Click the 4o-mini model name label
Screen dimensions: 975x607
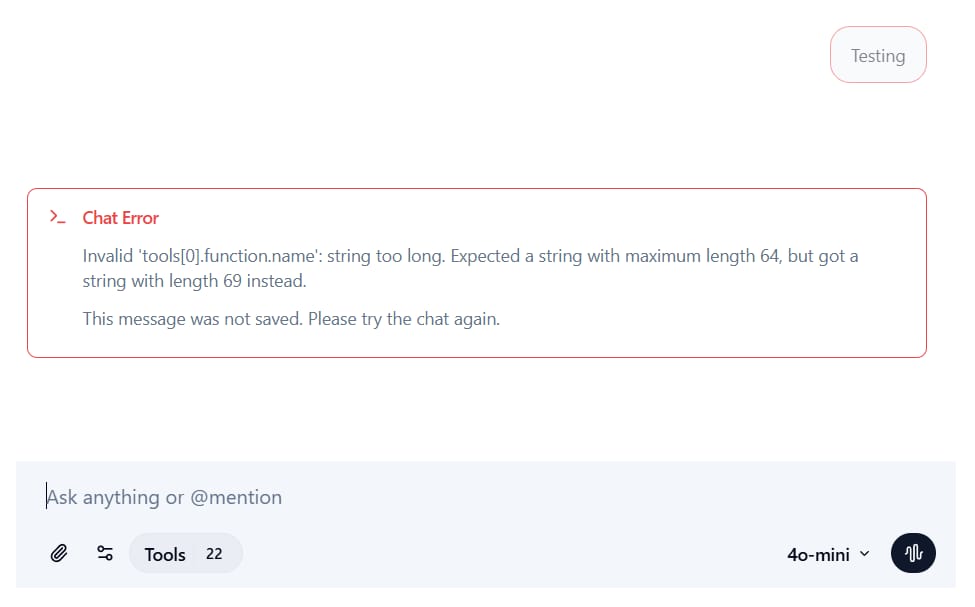click(818, 554)
